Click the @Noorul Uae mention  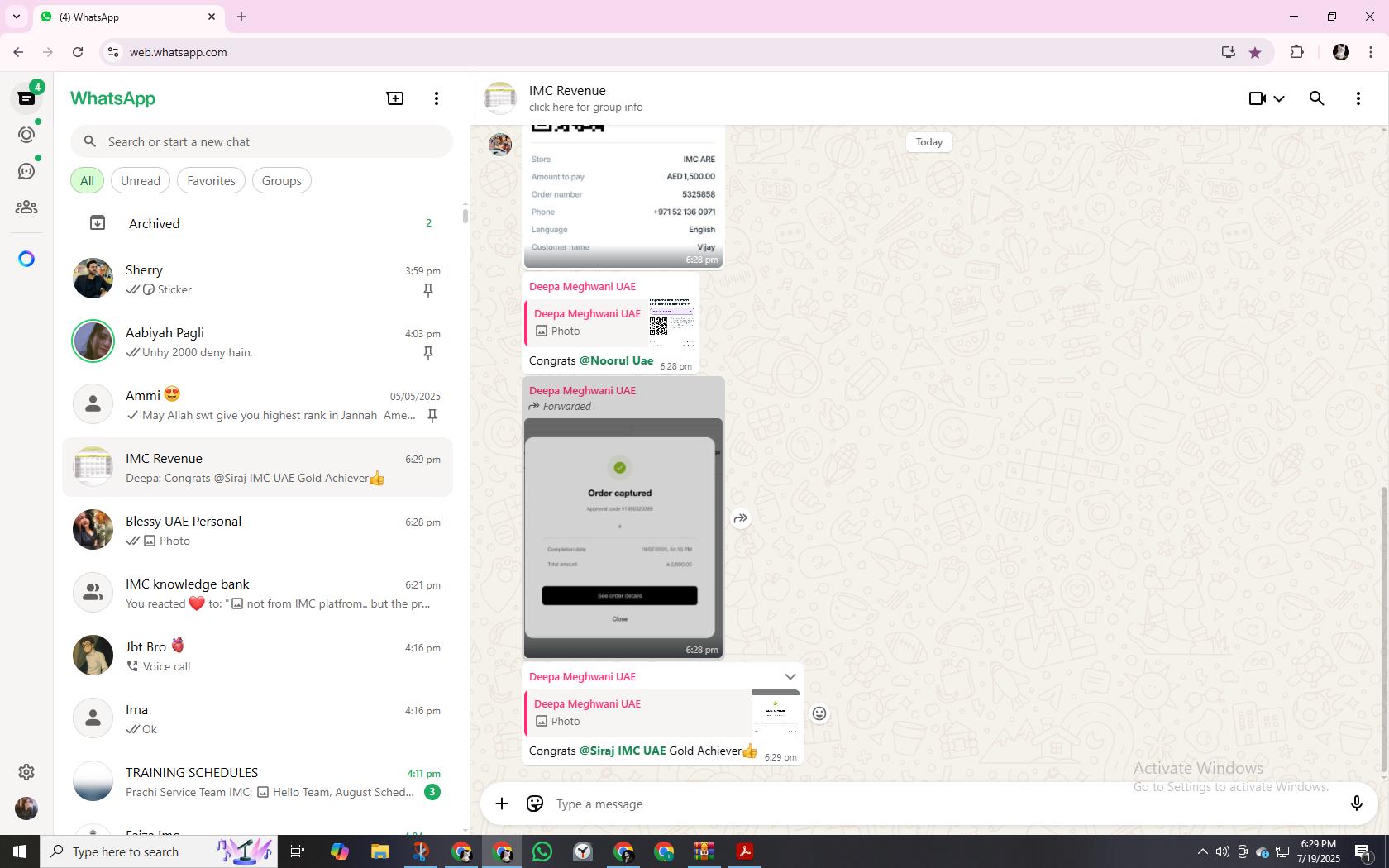(616, 360)
